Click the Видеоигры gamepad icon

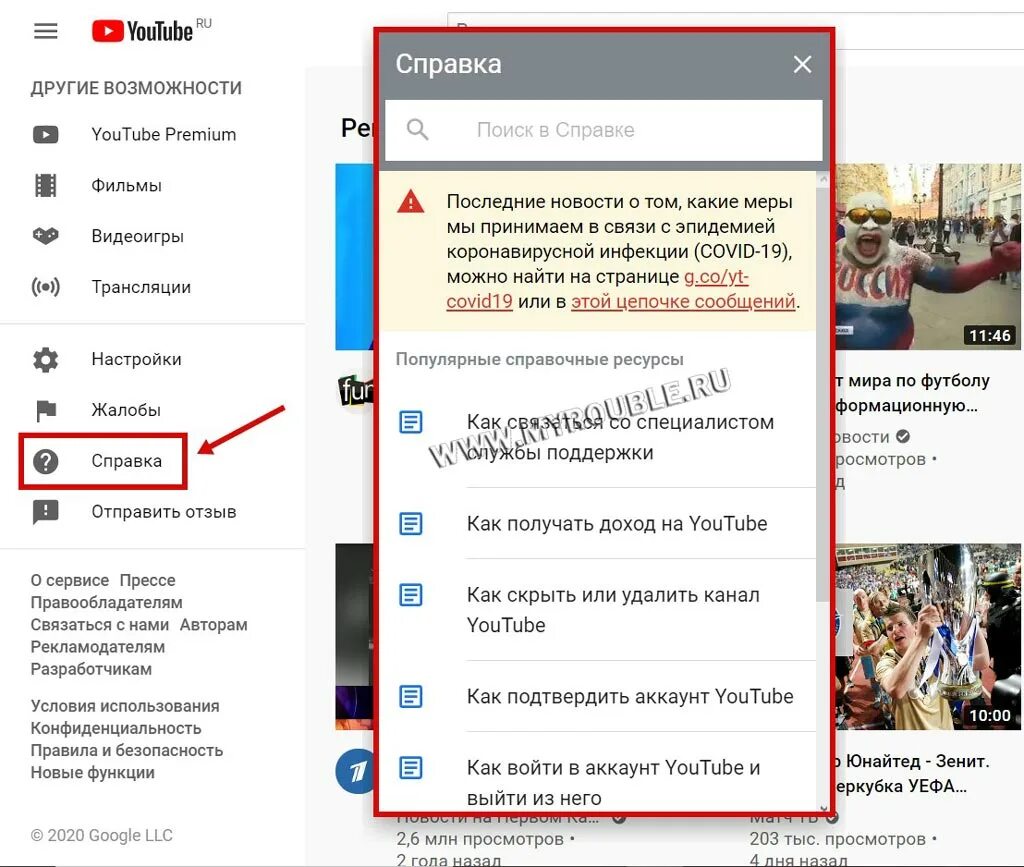click(46, 236)
